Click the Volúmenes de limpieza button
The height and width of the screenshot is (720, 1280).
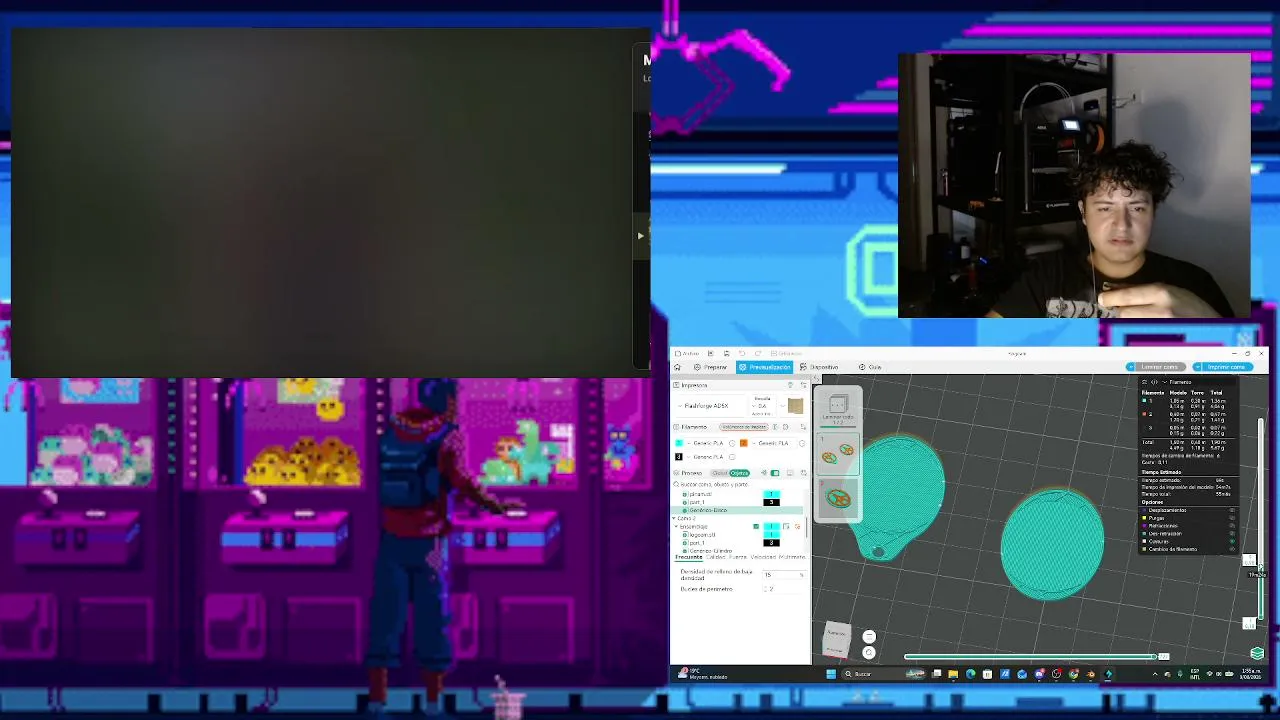point(743,427)
